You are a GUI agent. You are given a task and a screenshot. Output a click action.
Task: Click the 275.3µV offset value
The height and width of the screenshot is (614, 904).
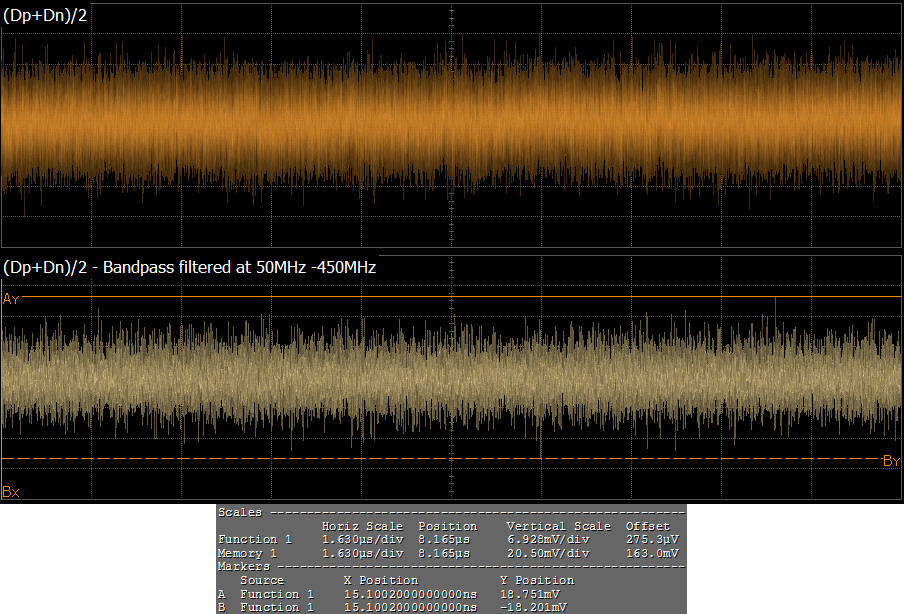tap(652, 539)
